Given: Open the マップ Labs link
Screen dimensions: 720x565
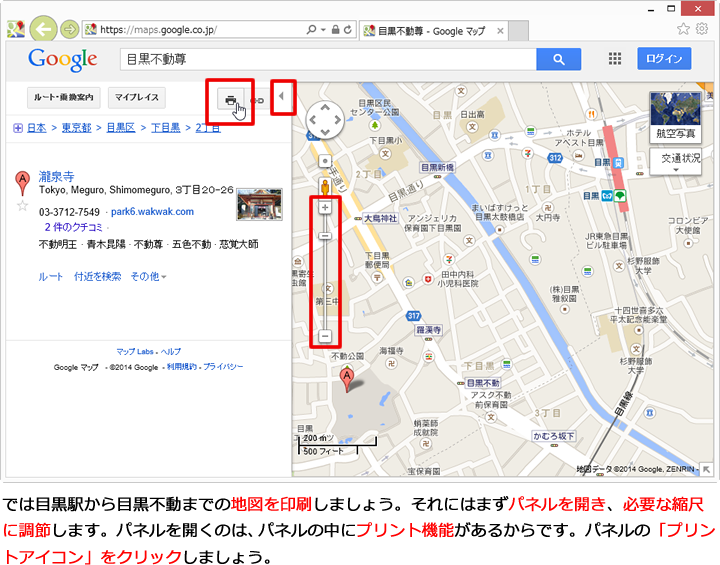Looking at the screenshot, I should pyautogui.click(x=135, y=351).
